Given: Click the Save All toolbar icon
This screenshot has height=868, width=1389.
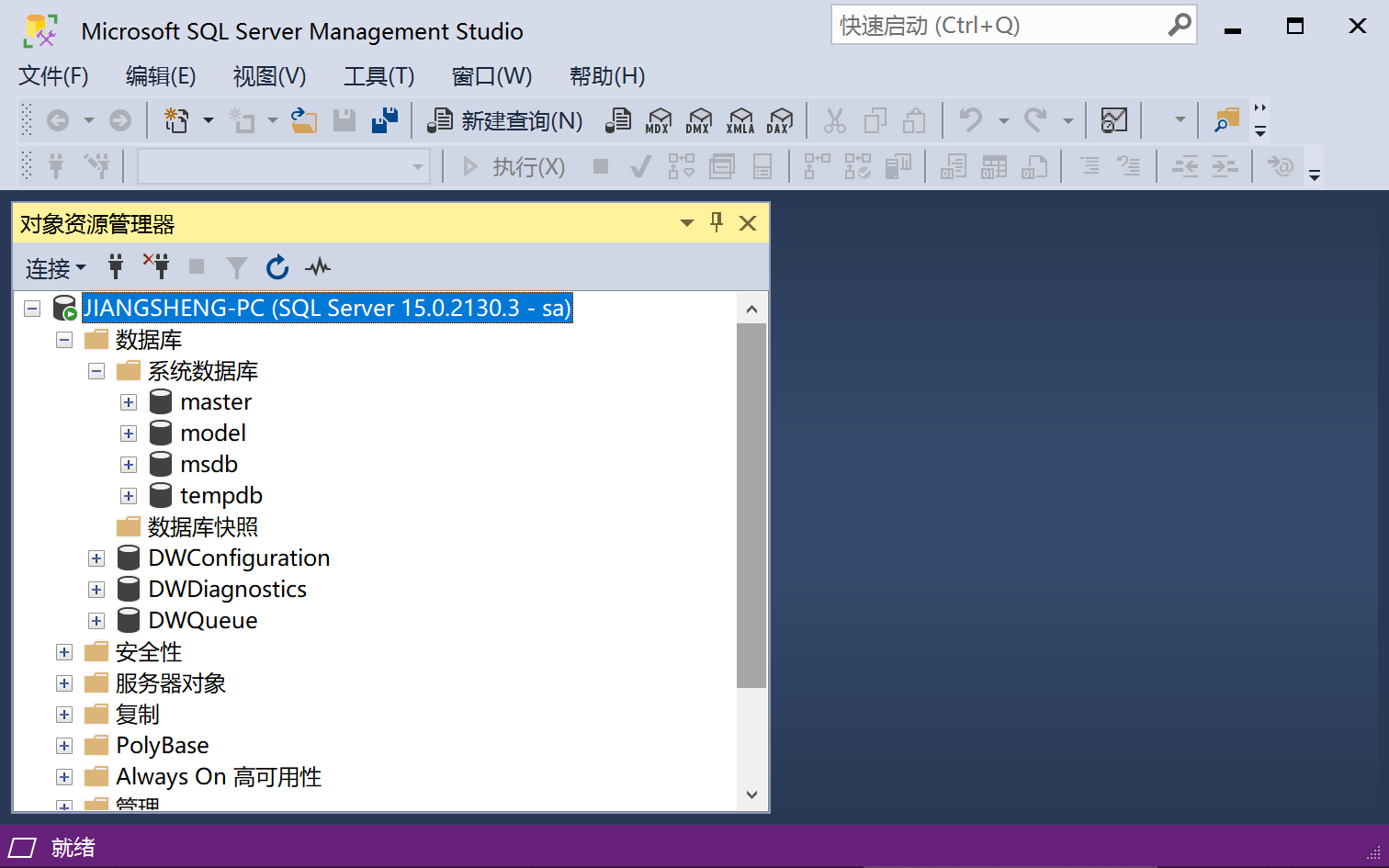Looking at the screenshot, I should point(385,120).
